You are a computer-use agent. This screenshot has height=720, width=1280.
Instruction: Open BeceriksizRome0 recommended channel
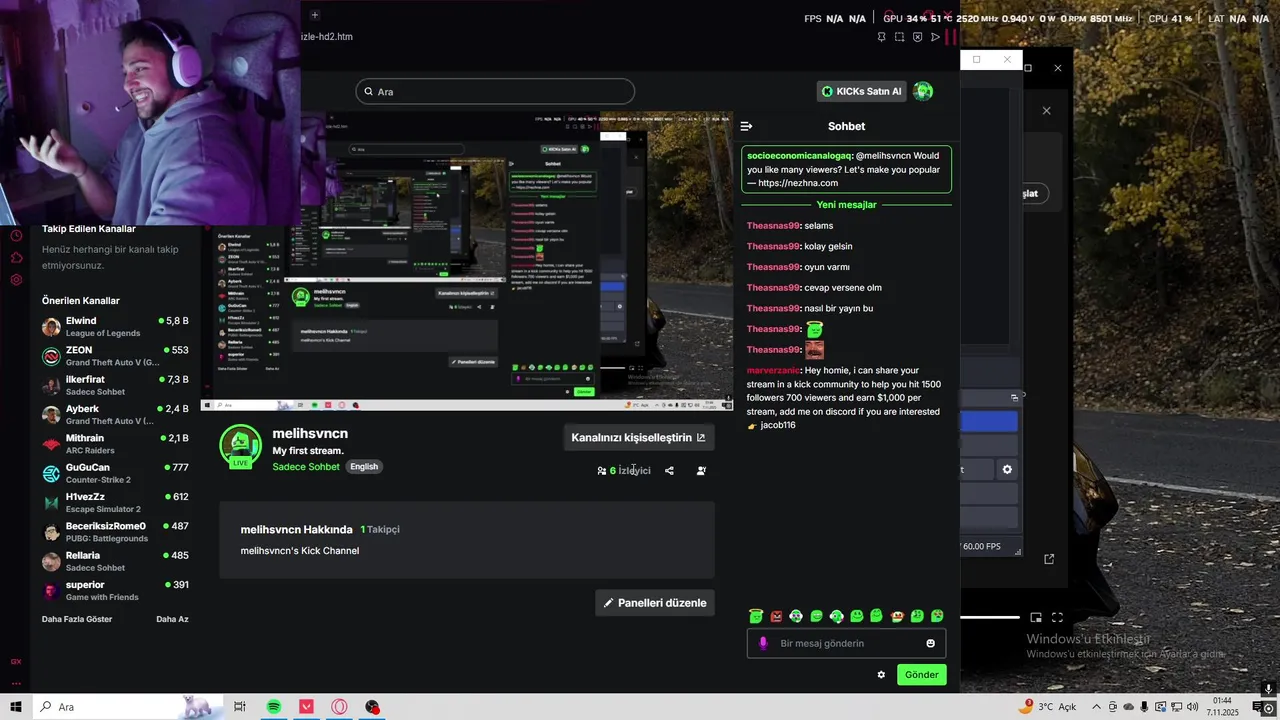(115, 532)
